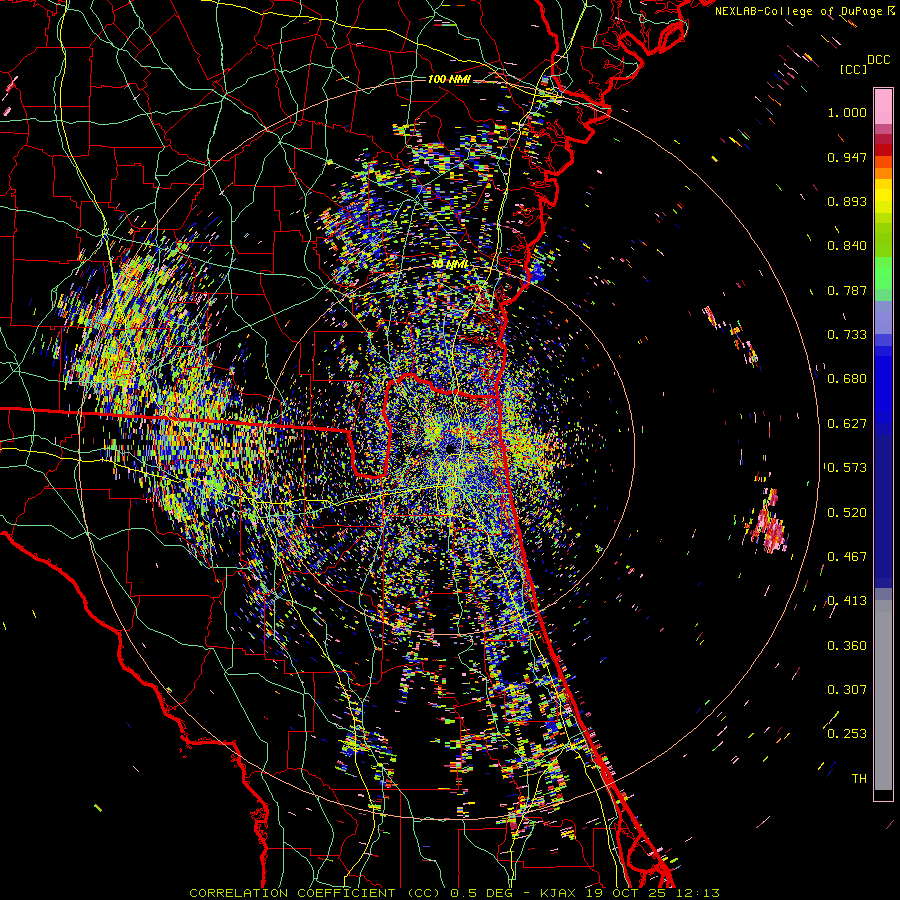Image resolution: width=900 pixels, height=900 pixels.
Task: Select the 0.413 scale value
Action: tap(847, 601)
